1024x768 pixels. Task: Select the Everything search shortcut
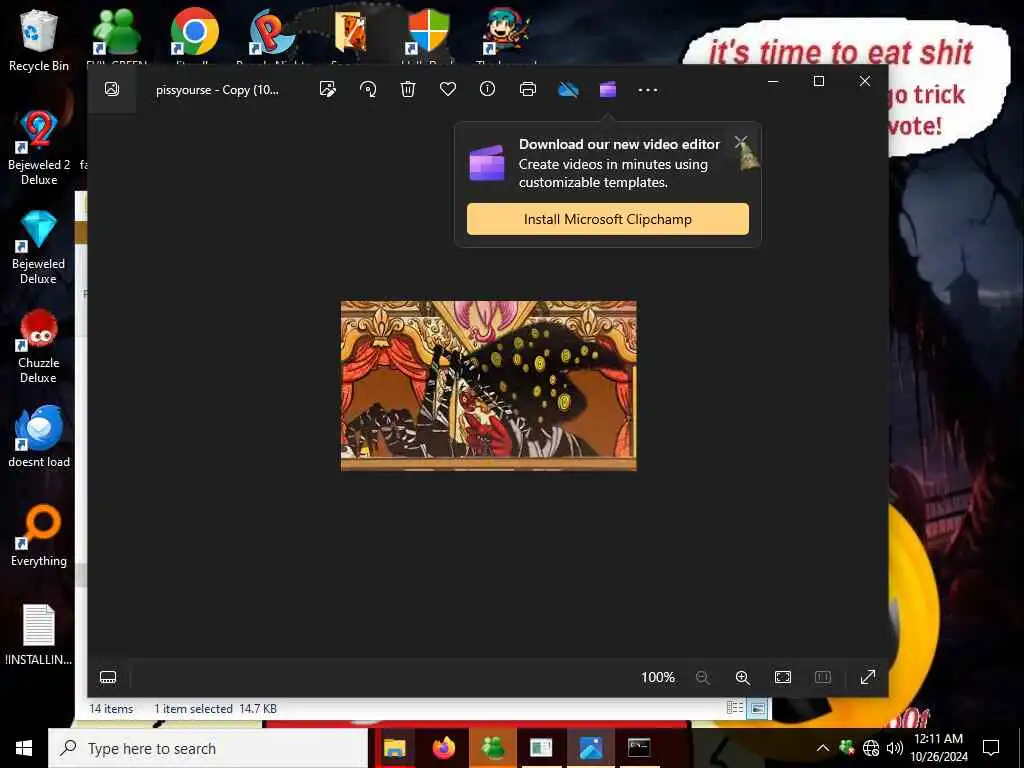click(39, 536)
